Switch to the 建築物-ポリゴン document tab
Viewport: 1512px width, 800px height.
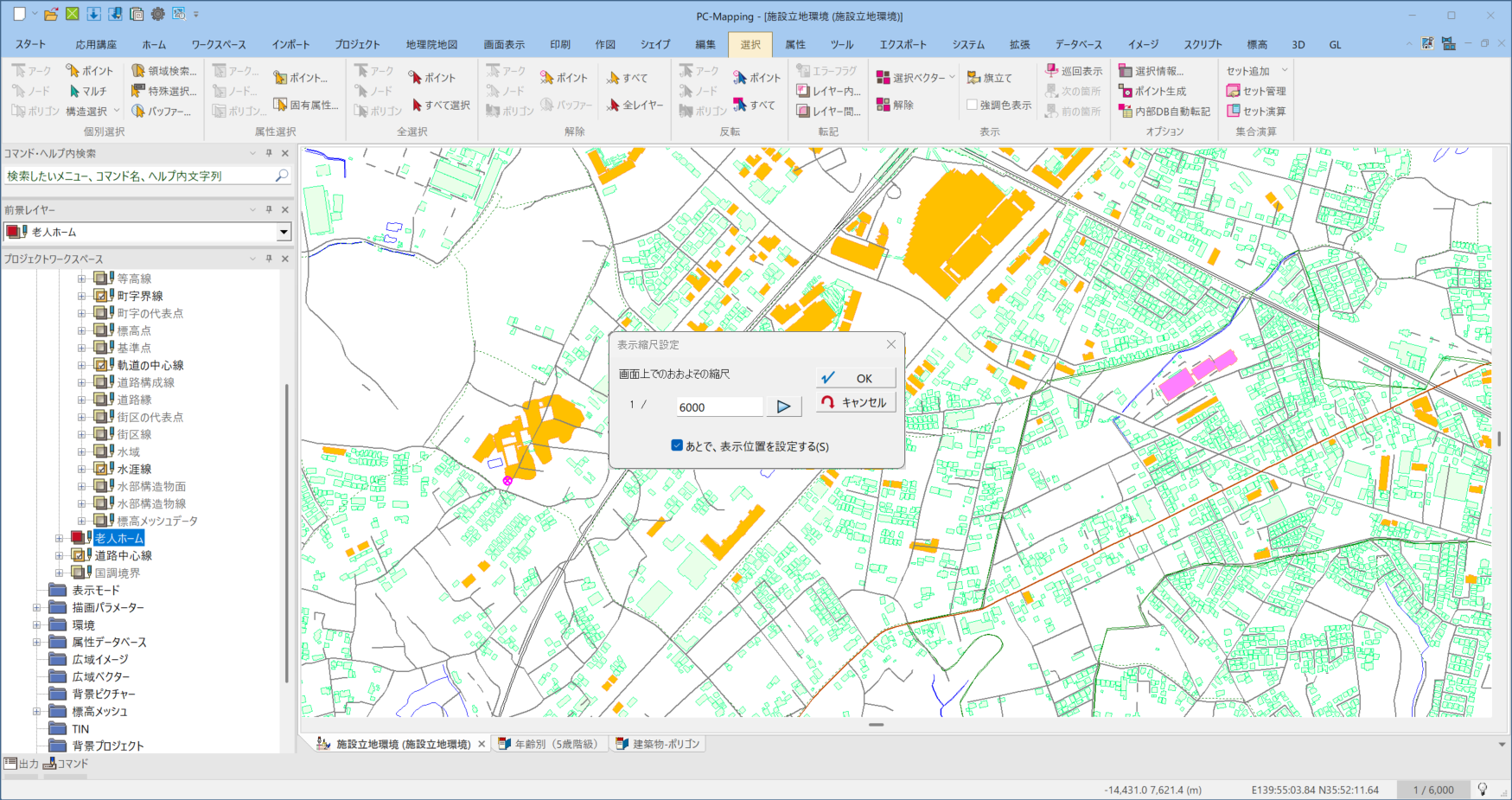(x=664, y=744)
